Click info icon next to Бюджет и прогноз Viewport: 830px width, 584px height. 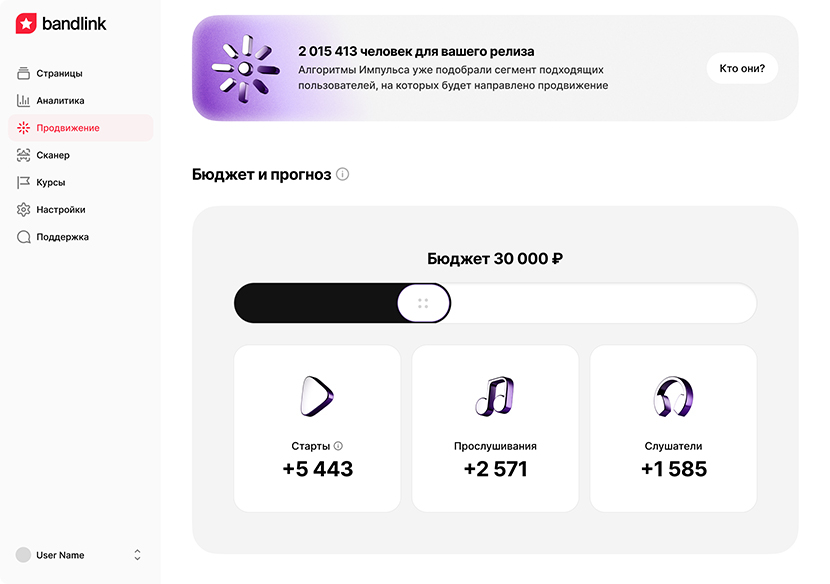(342, 174)
